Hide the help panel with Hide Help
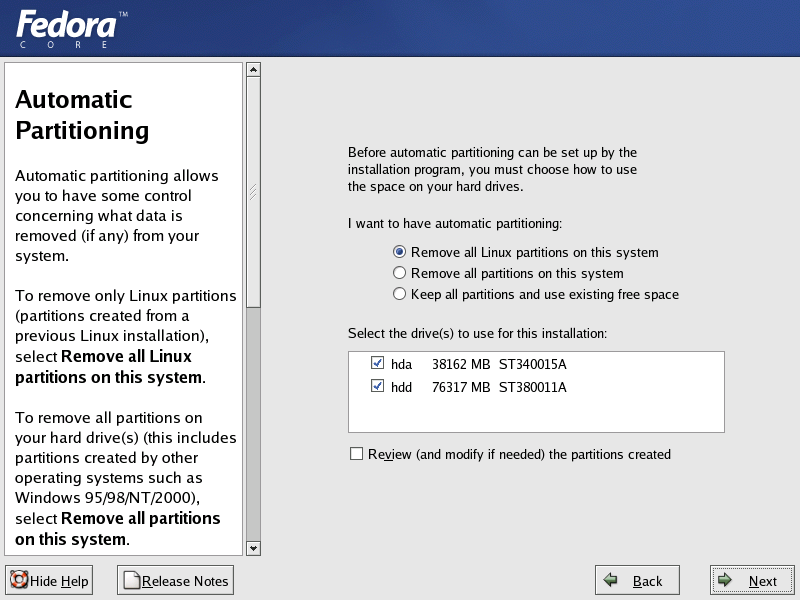The height and width of the screenshot is (600, 800). tap(49, 580)
